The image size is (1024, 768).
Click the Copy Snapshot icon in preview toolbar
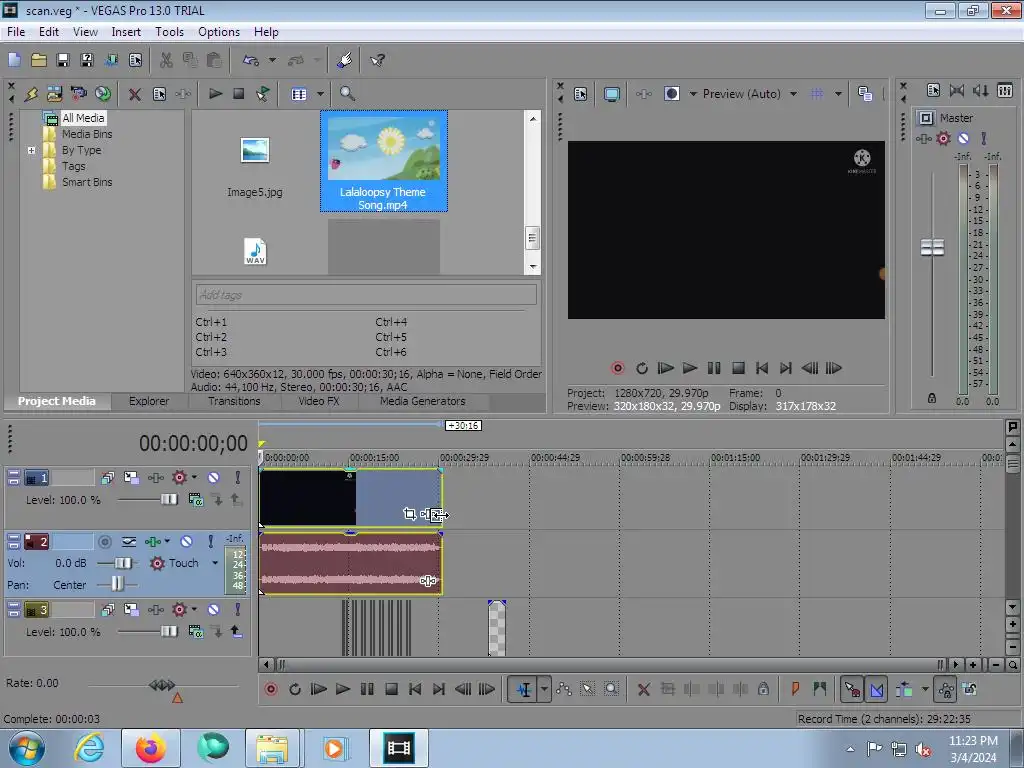(x=865, y=94)
